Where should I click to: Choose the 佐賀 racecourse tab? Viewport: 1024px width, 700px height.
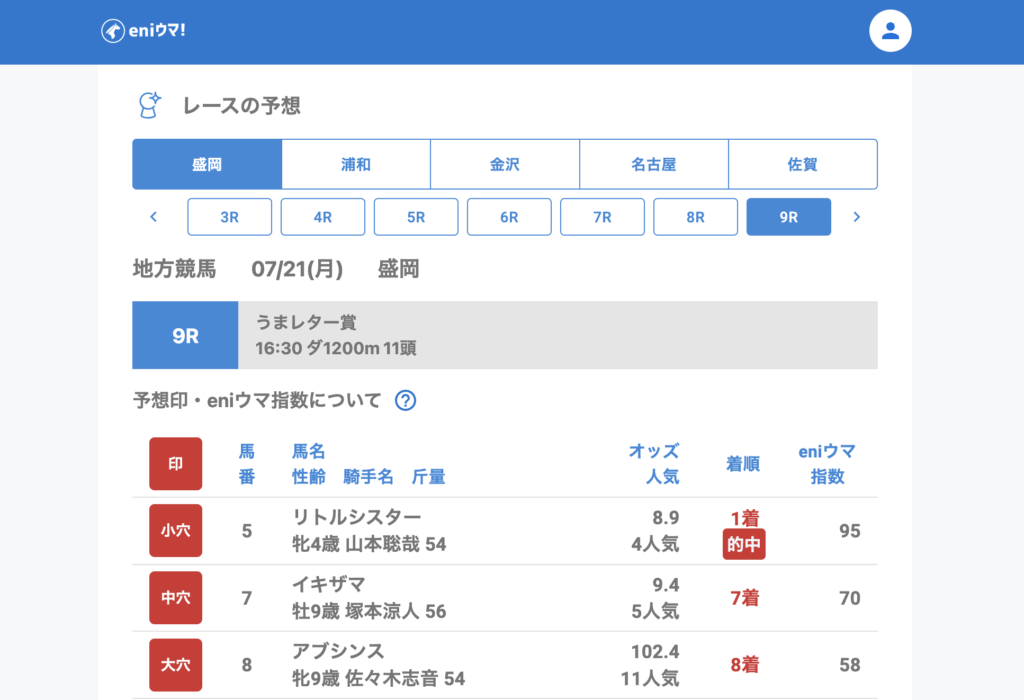(x=803, y=164)
